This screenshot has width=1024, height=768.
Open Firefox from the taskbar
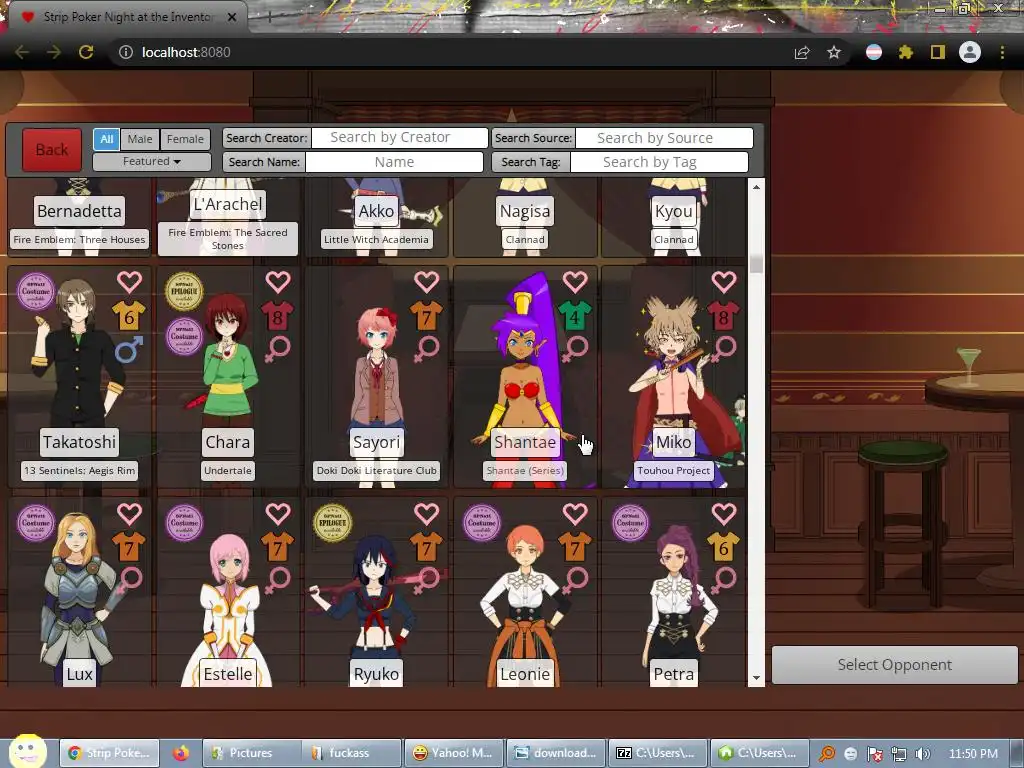pyautogui.click(x=181, y=753)
